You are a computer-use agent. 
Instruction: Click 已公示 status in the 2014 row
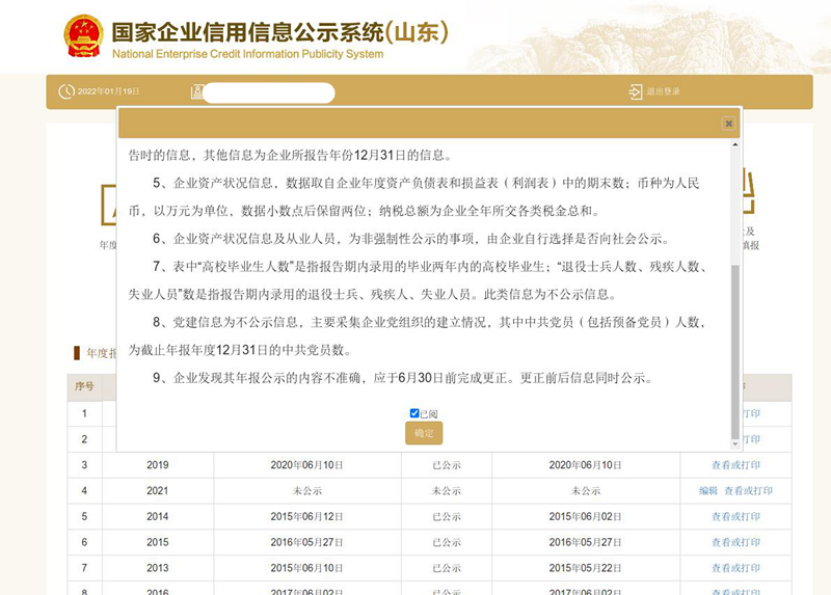446,517
